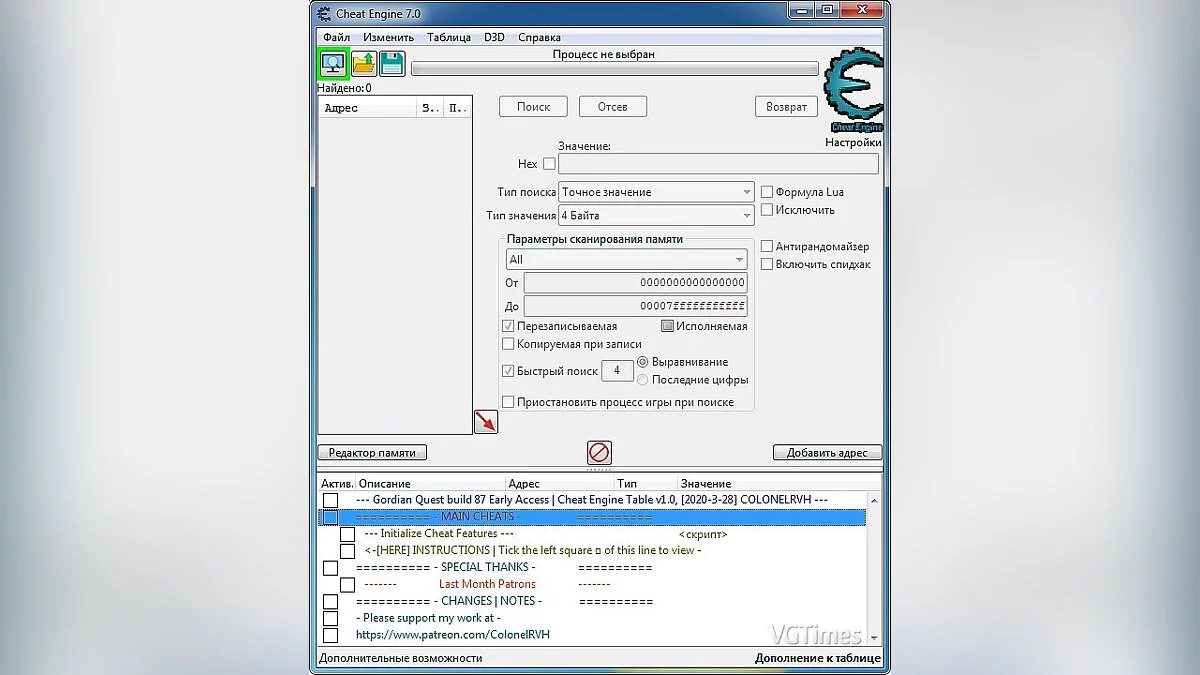Click the Добавить адрес button
1200x675 pixels.
pos(827,453)
